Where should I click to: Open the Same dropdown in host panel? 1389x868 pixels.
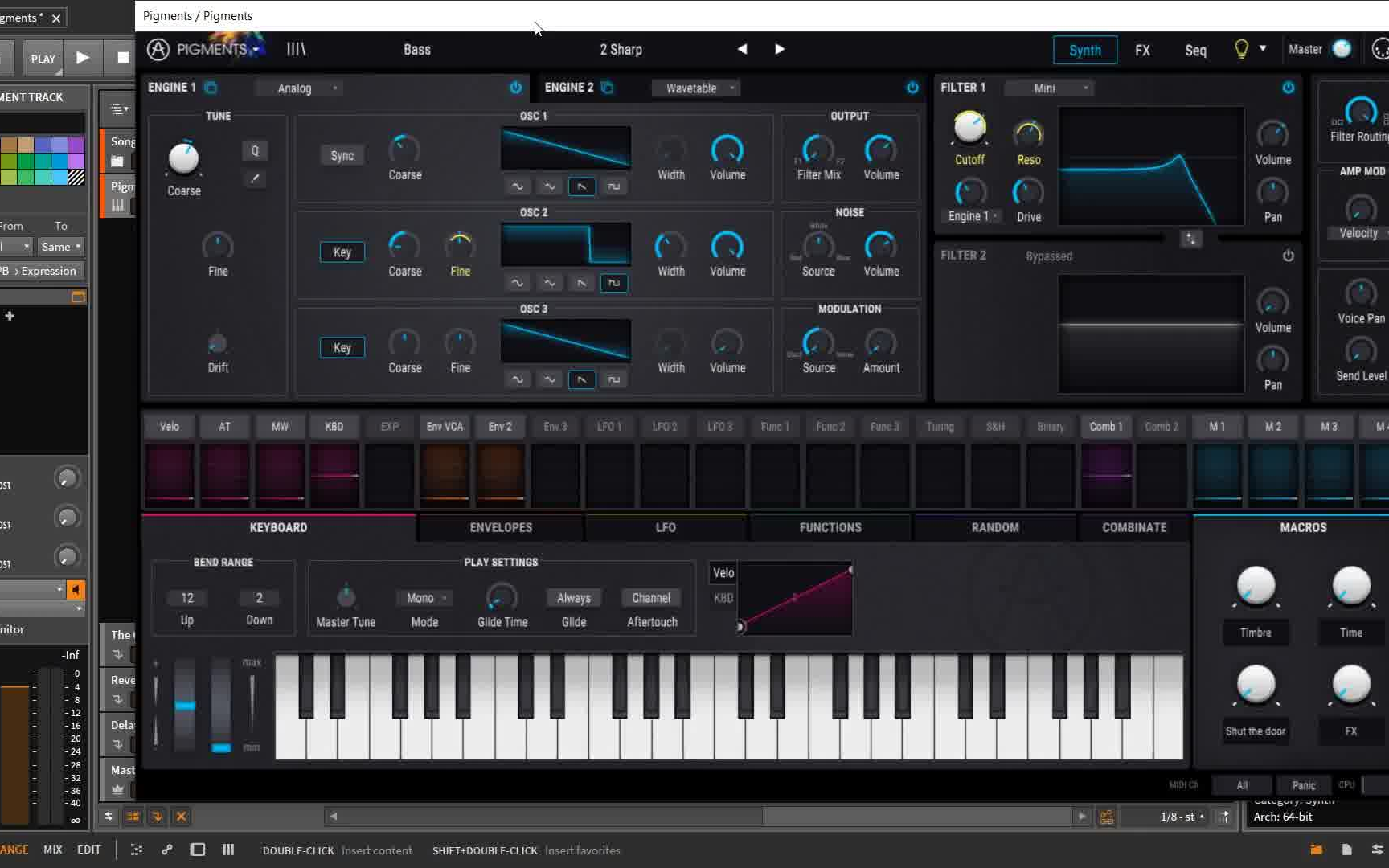click(61, 247)
